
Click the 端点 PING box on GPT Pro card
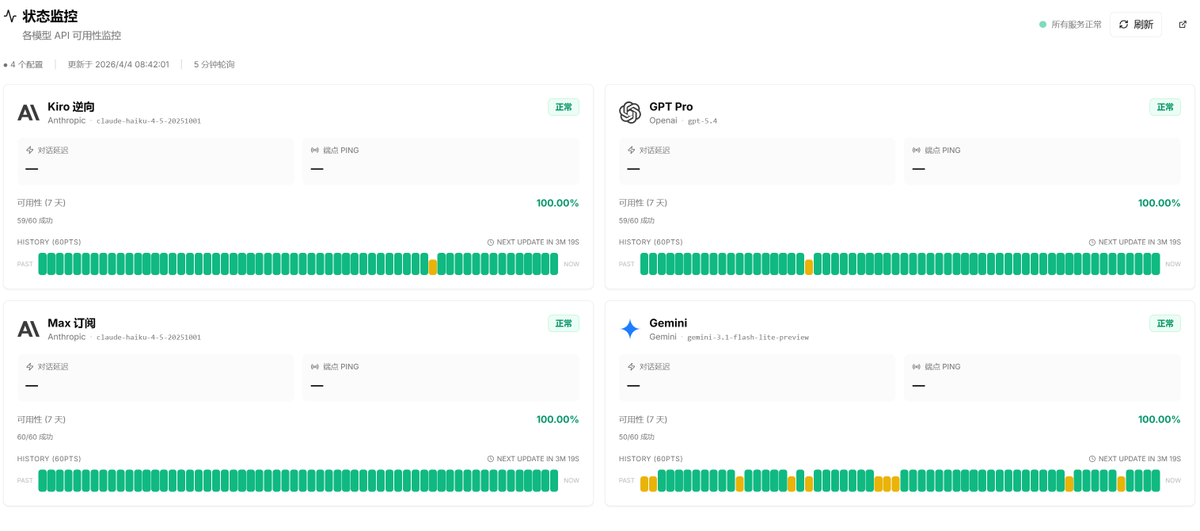(x=1042, y=161)
